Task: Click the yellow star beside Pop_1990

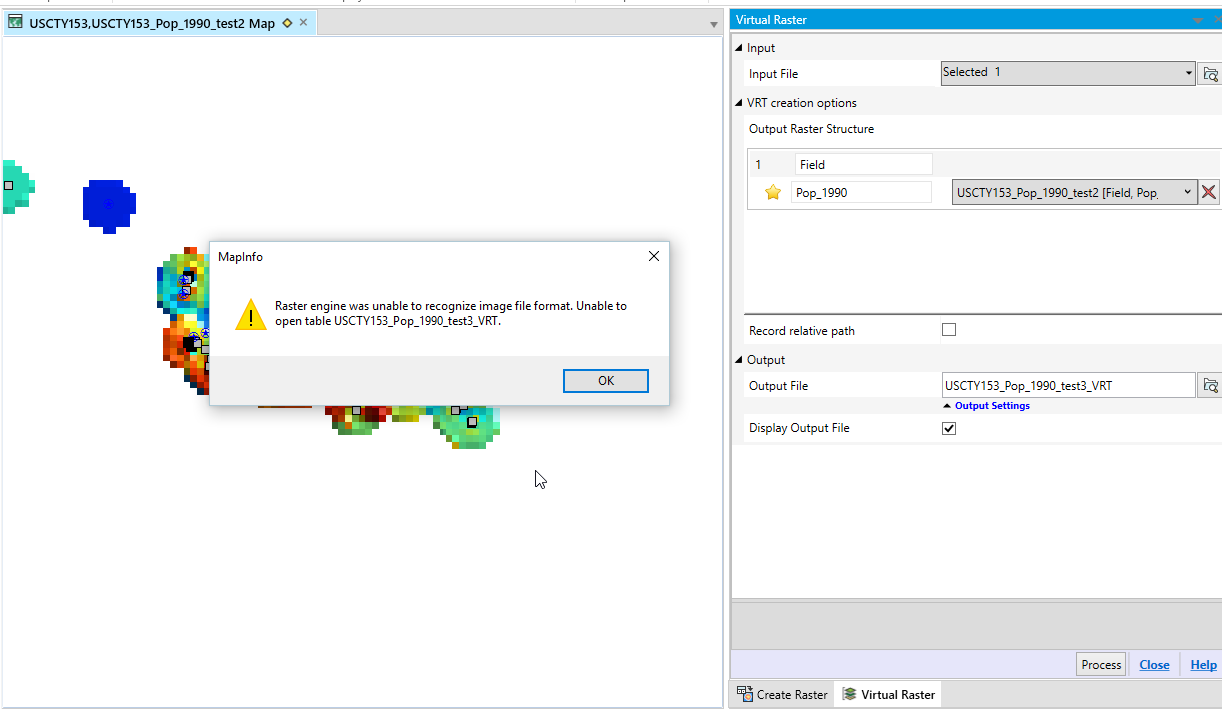Action: click(771, 191)
